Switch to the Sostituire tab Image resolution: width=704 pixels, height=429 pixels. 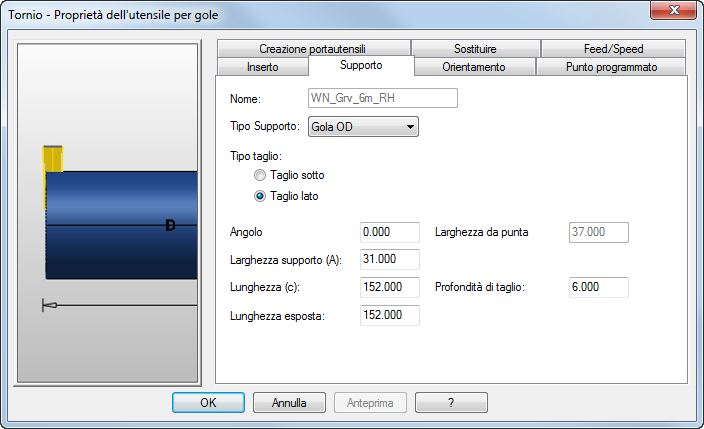tap(475, 49)
